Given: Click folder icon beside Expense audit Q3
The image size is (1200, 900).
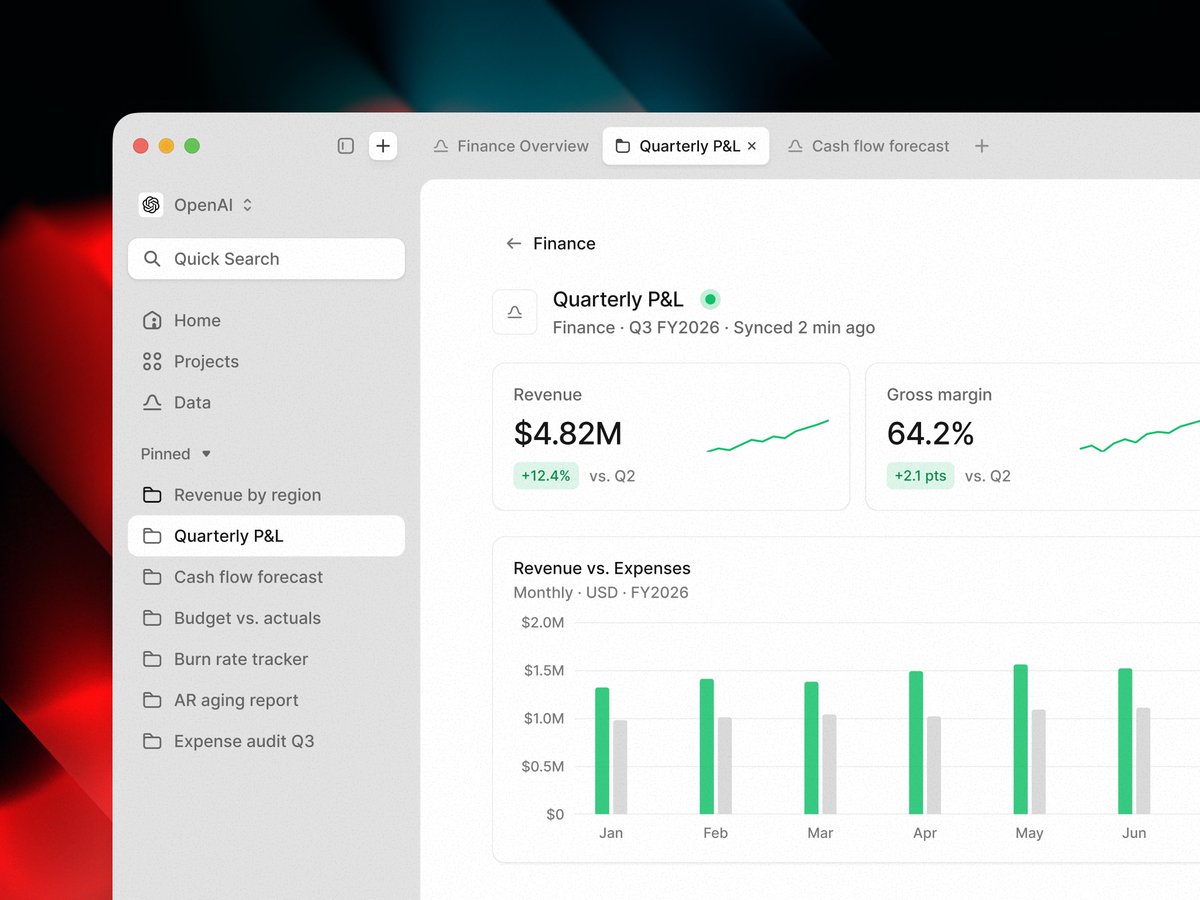Looking at the screenshot, I should (x=152, y=741).
